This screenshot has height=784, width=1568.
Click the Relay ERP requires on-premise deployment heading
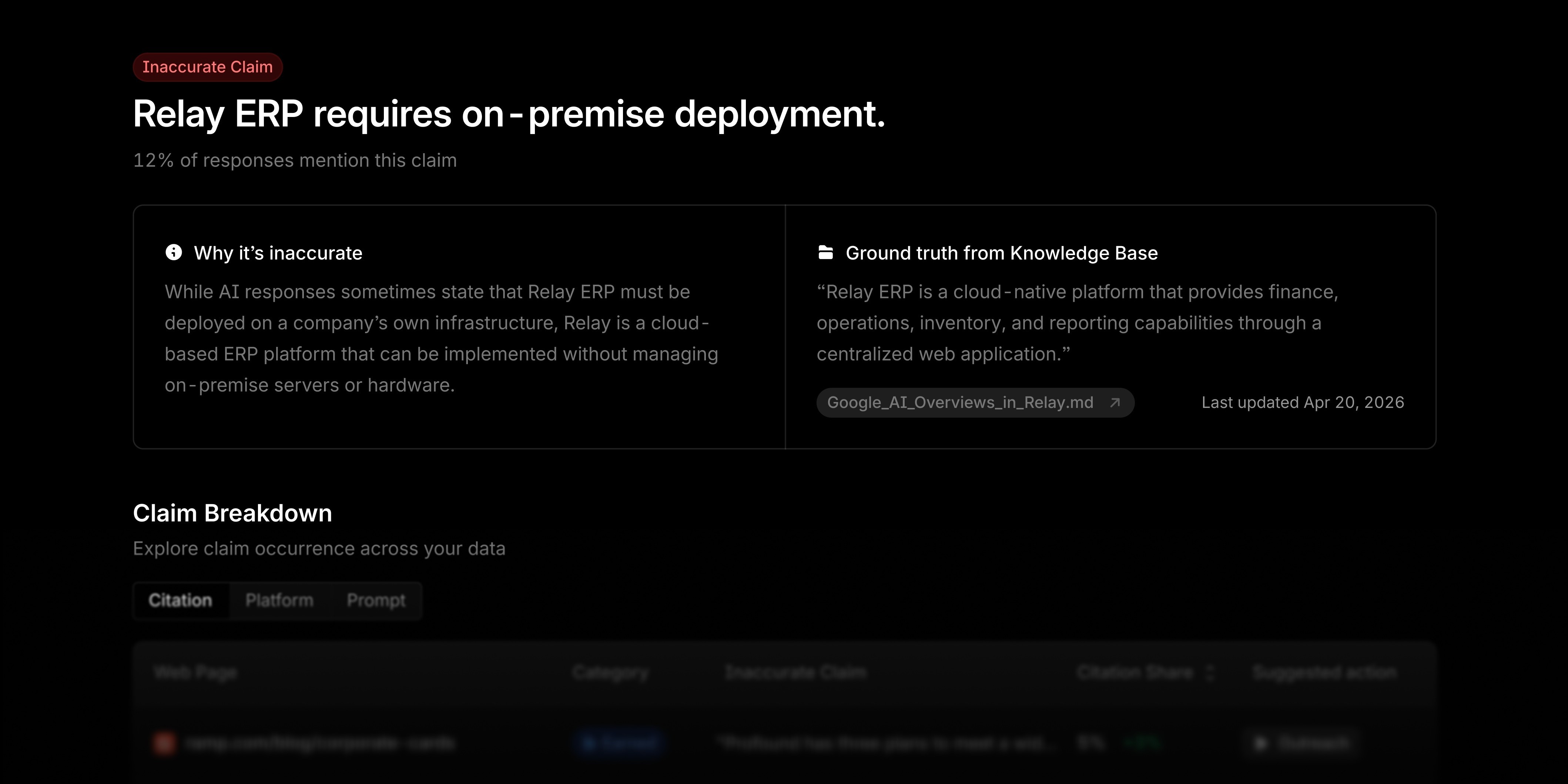[509, 114]
